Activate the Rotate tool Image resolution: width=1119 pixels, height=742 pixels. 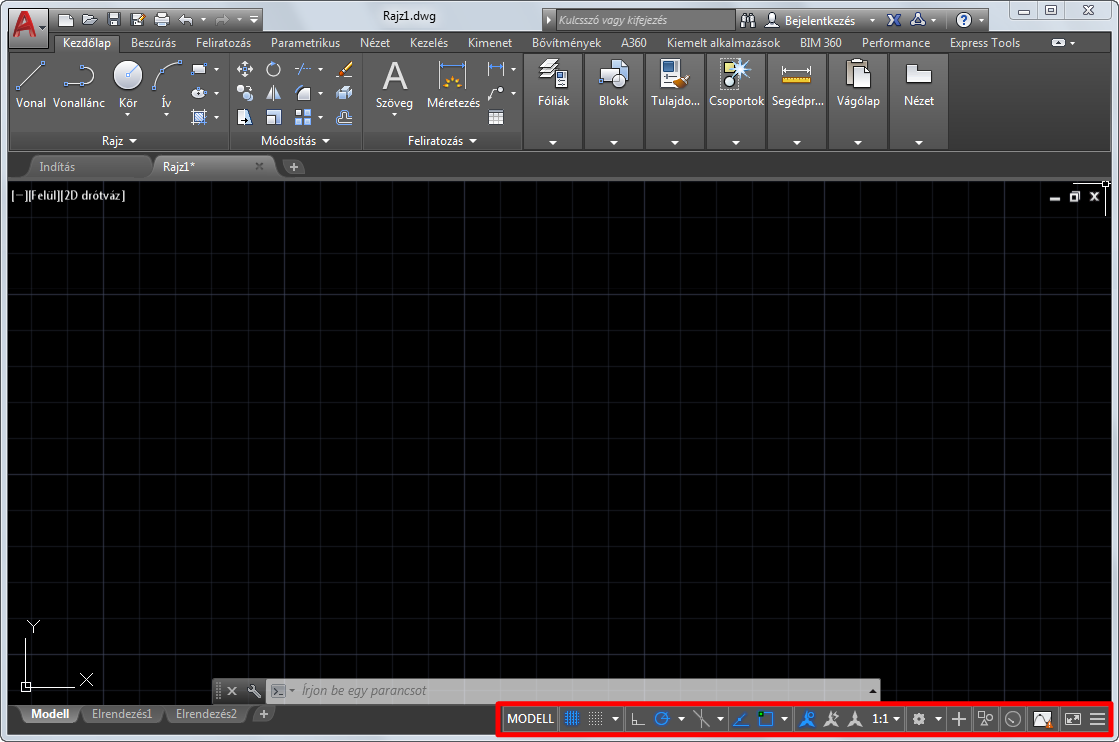(273, 69)
